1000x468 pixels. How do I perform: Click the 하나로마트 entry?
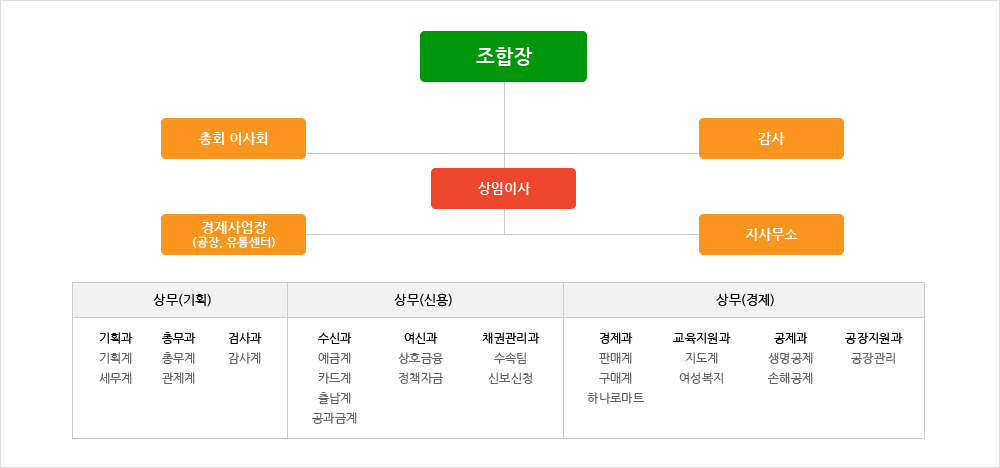coord(615,398)
